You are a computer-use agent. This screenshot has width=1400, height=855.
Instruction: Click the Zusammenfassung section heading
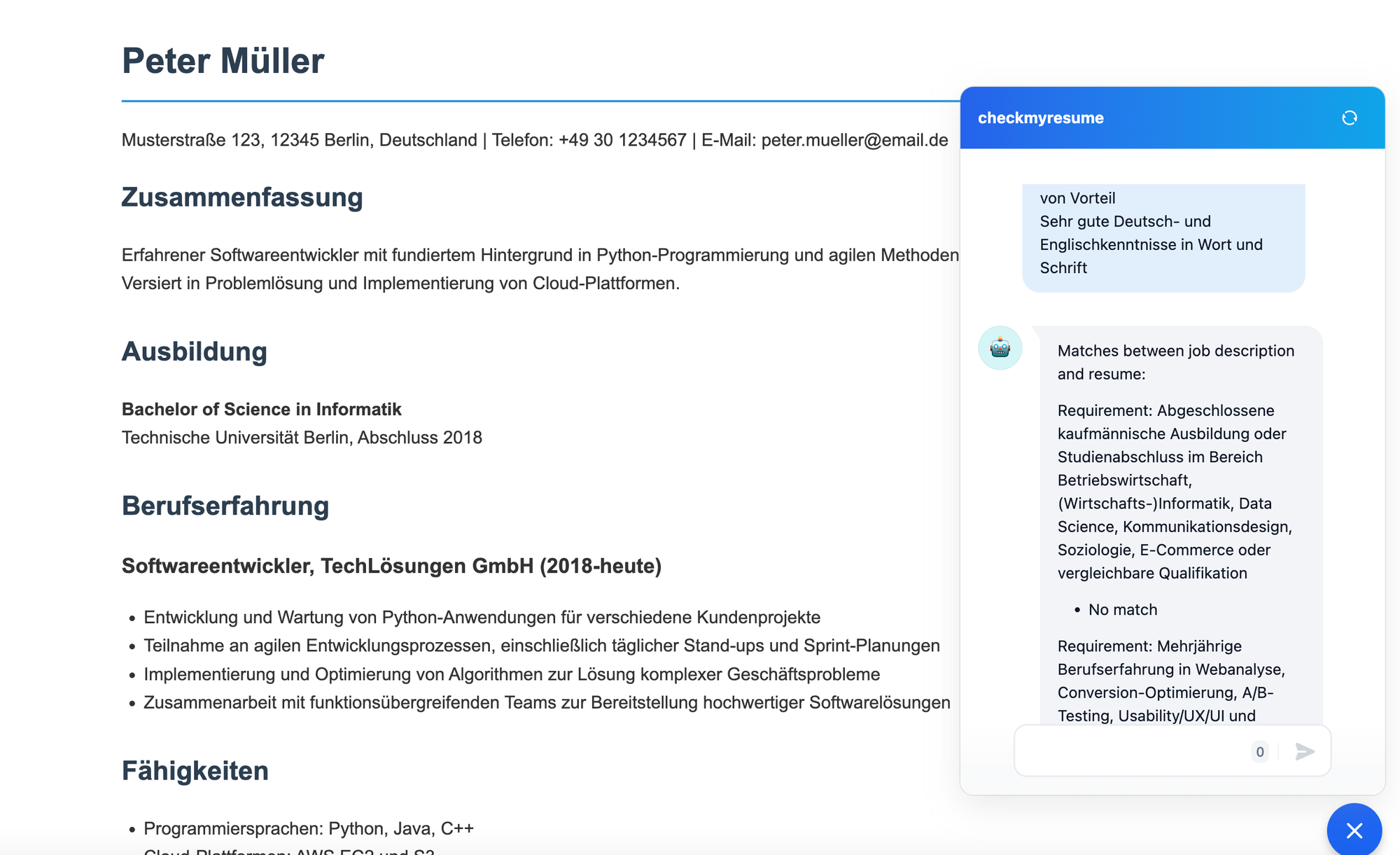click(x=242, y=197)
